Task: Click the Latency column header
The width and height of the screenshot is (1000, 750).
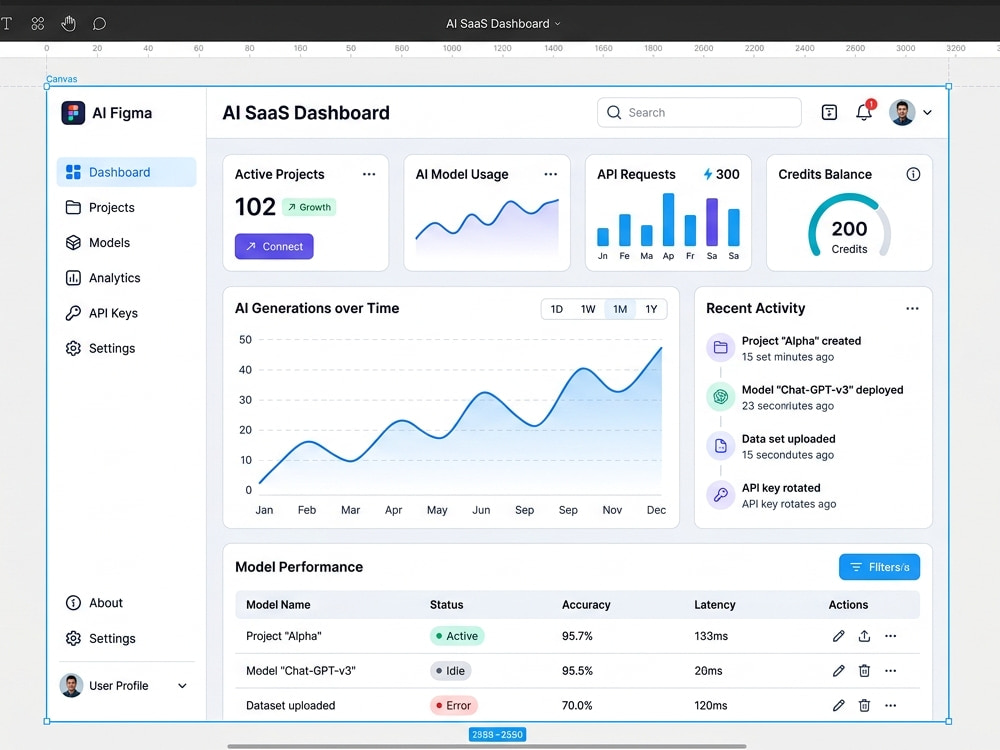Action: click(715, 605)
